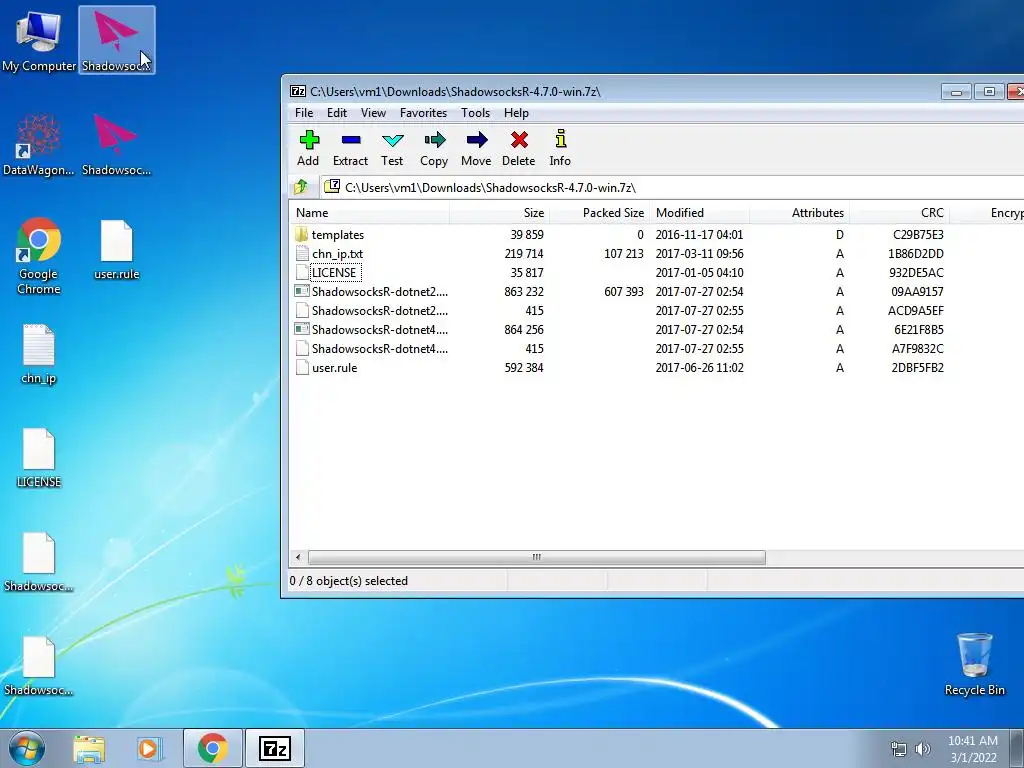1024x768 pixels.
Task: Open the View menu
Action: pyautogui.click(x=374, y=113)
